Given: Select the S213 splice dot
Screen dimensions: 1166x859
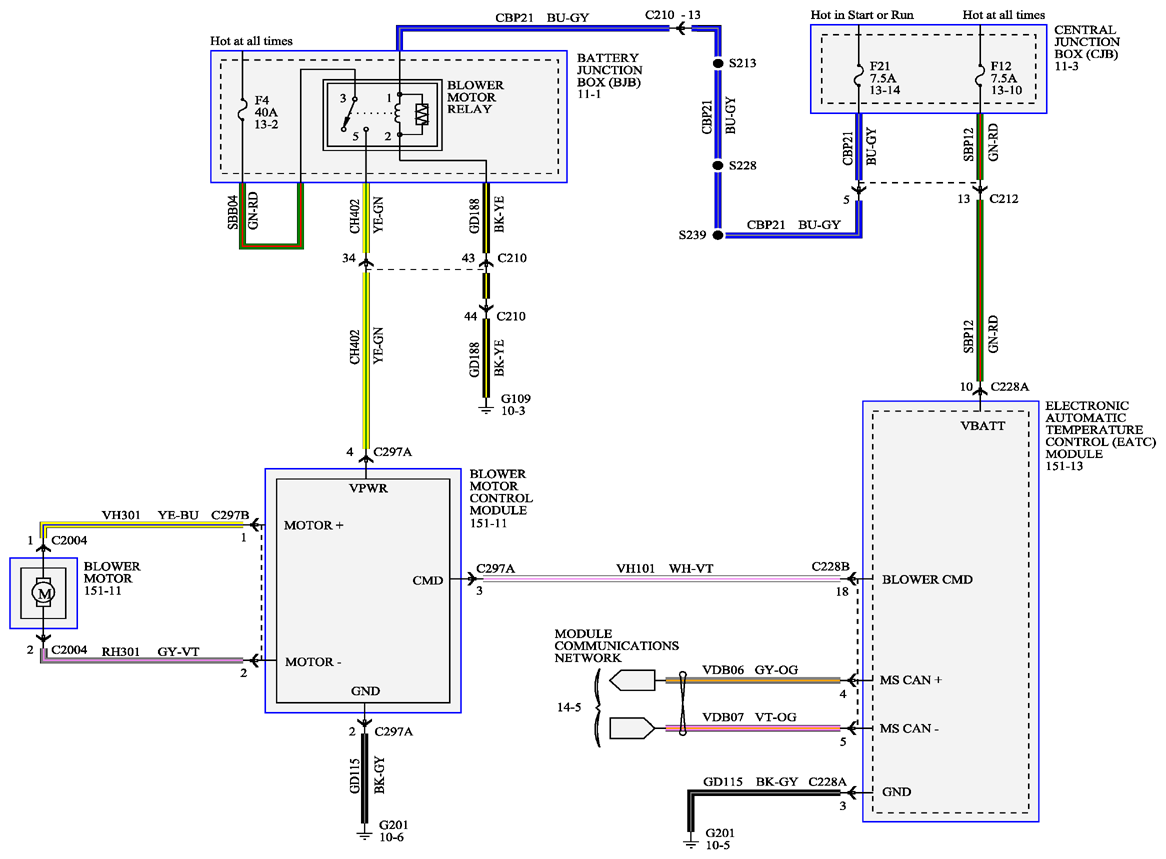Looking at the screenshot, I should pos(717,63).
